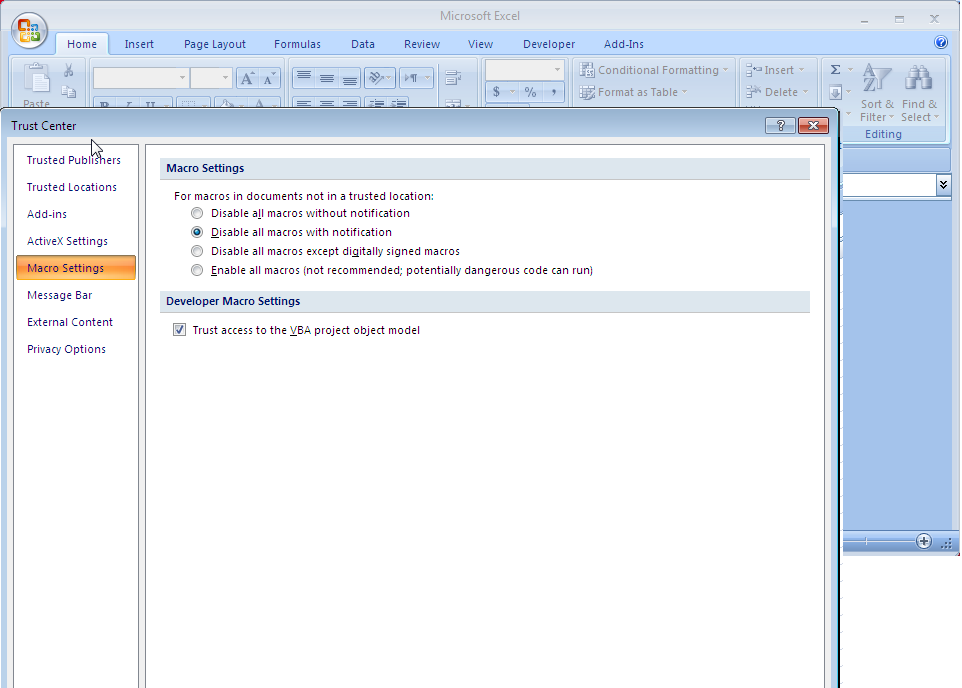Screen dimensions: 962x688
Task: Close the Trust Center dialog
Action: coord(814,125)
